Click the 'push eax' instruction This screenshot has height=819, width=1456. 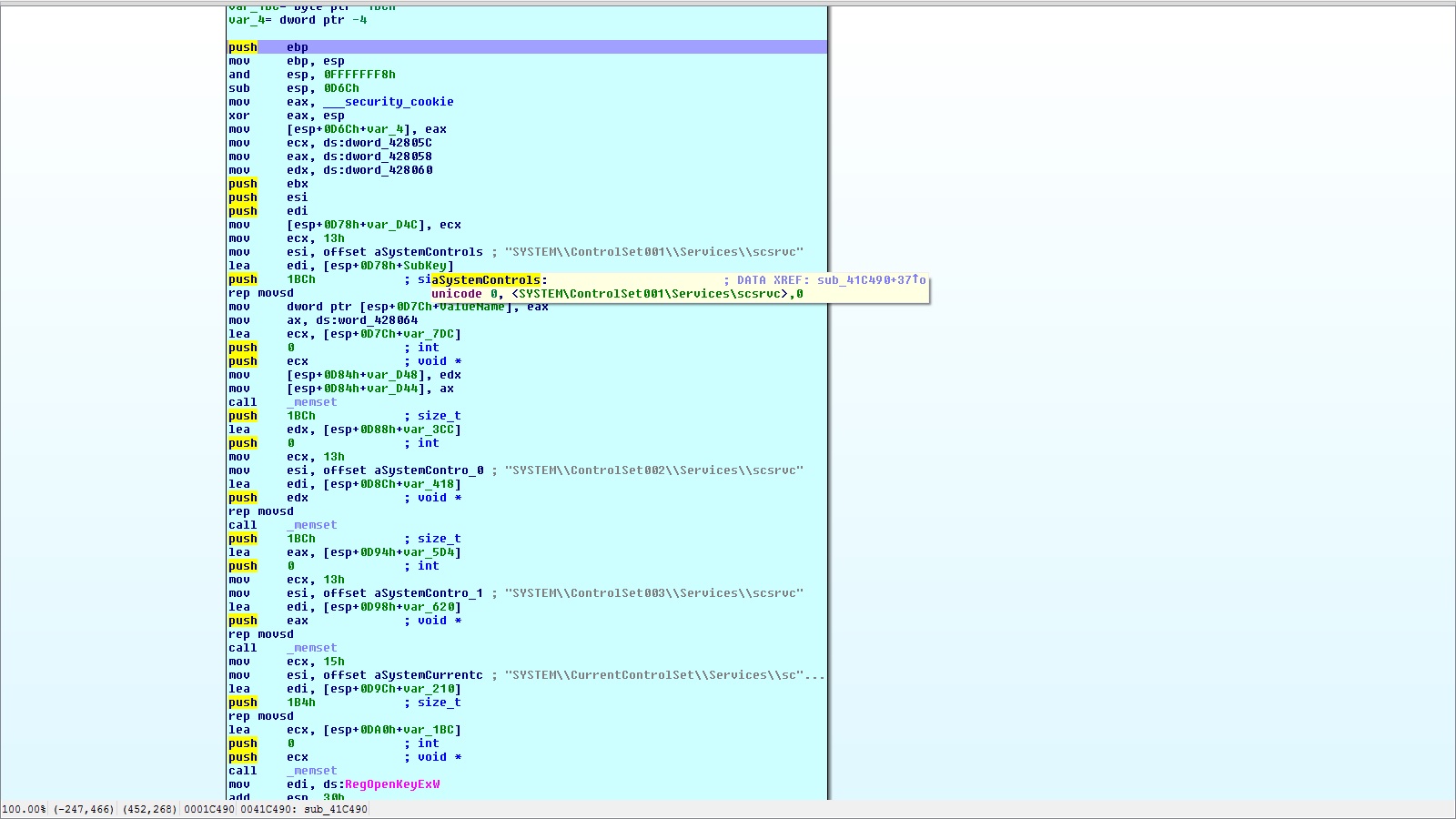tap(268, 621)
